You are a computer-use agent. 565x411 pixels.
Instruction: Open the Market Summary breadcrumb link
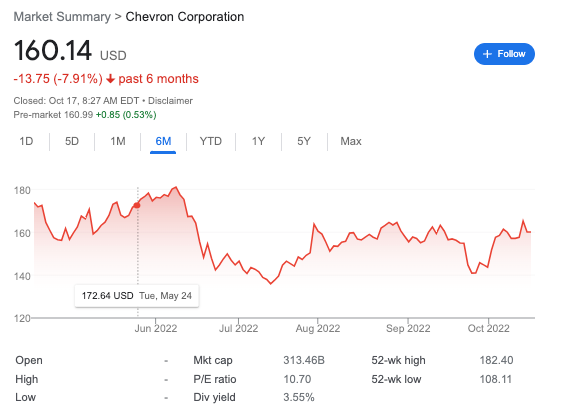[x=62, y=17]
